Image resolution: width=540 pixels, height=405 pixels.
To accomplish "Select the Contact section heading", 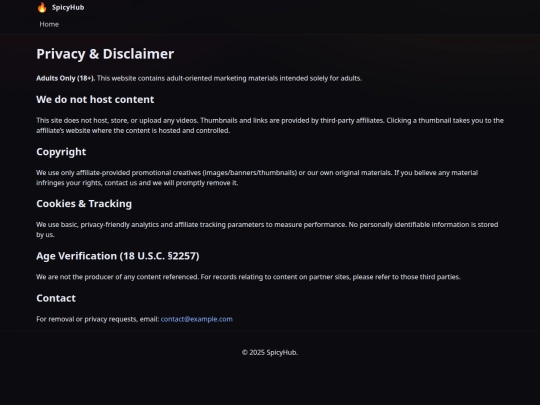I will (56, 298).
